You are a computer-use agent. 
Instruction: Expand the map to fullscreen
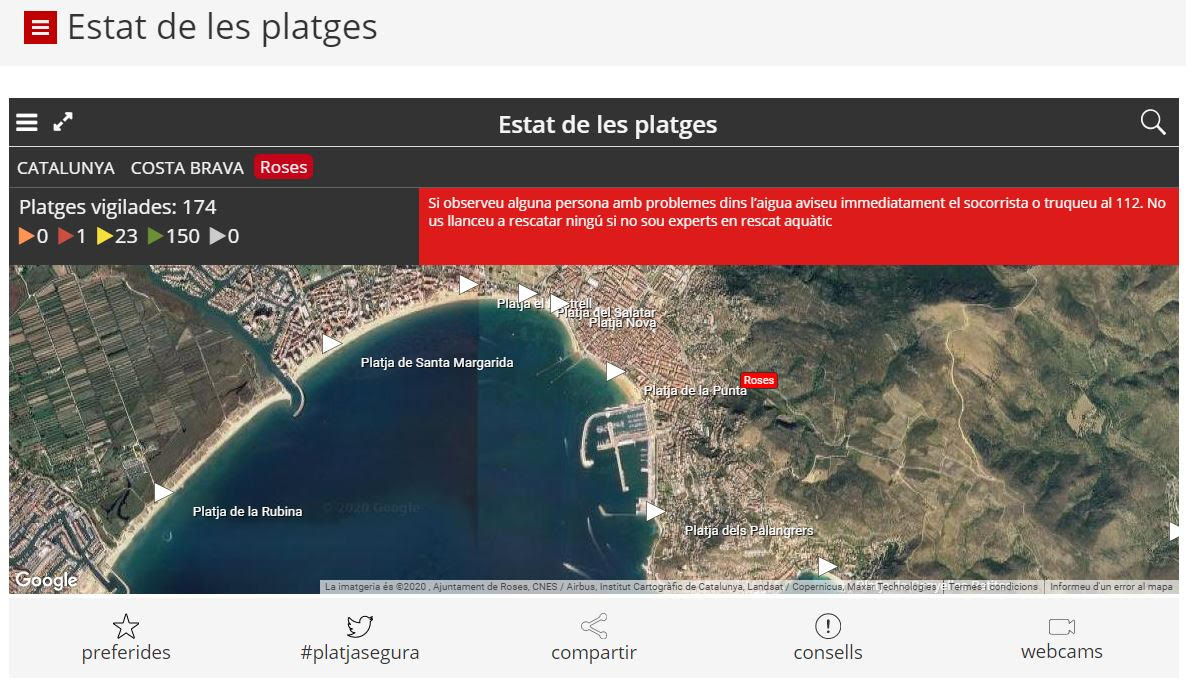point(63,122)
